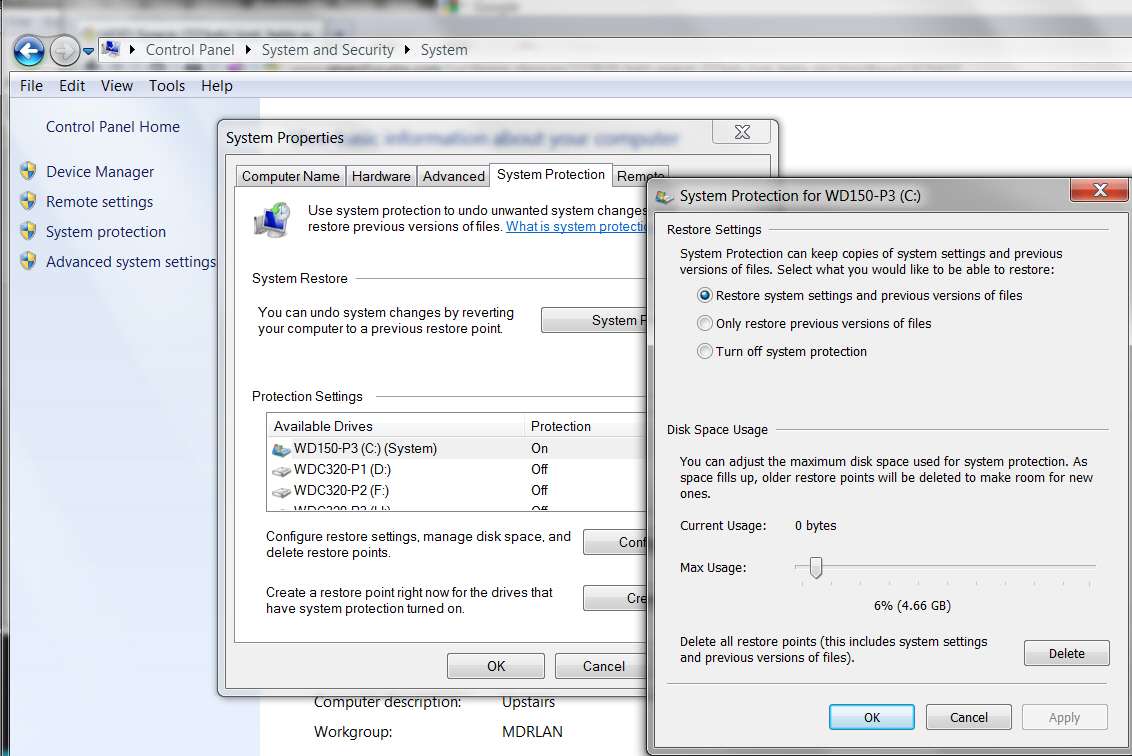Click System Protection dialog title icon

[x=665, y=196]
